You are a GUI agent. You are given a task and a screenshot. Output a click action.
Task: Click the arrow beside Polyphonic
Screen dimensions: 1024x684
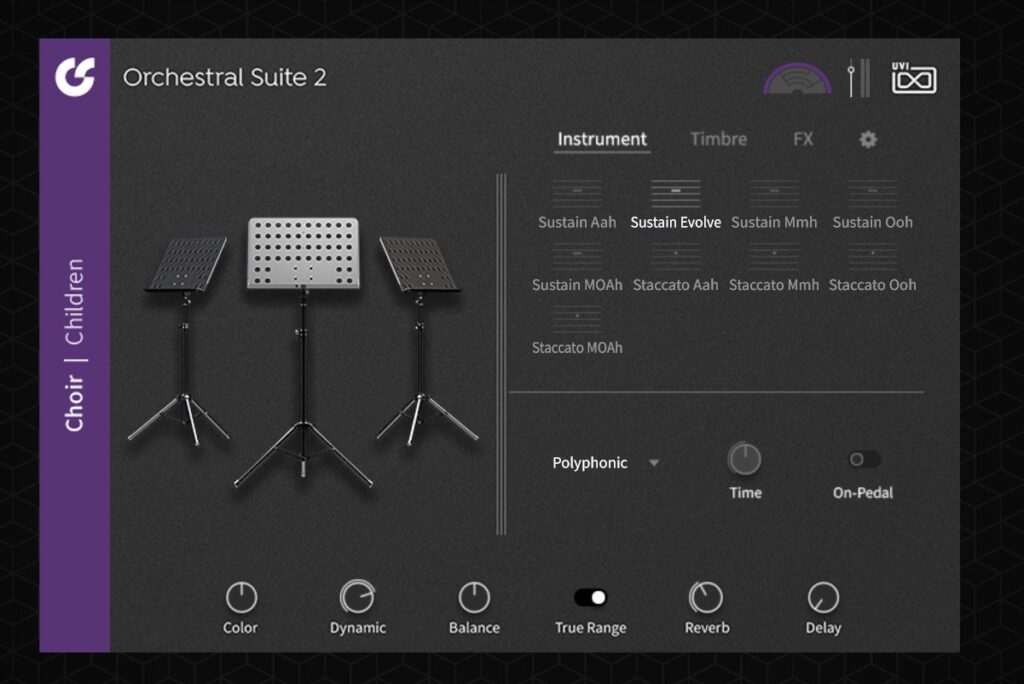click(654, 463)
